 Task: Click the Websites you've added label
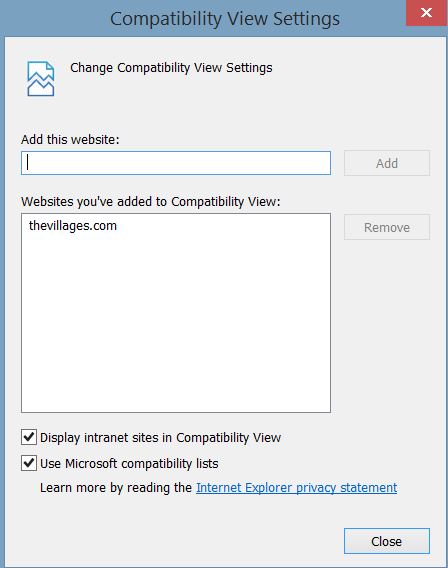[151, 202]
